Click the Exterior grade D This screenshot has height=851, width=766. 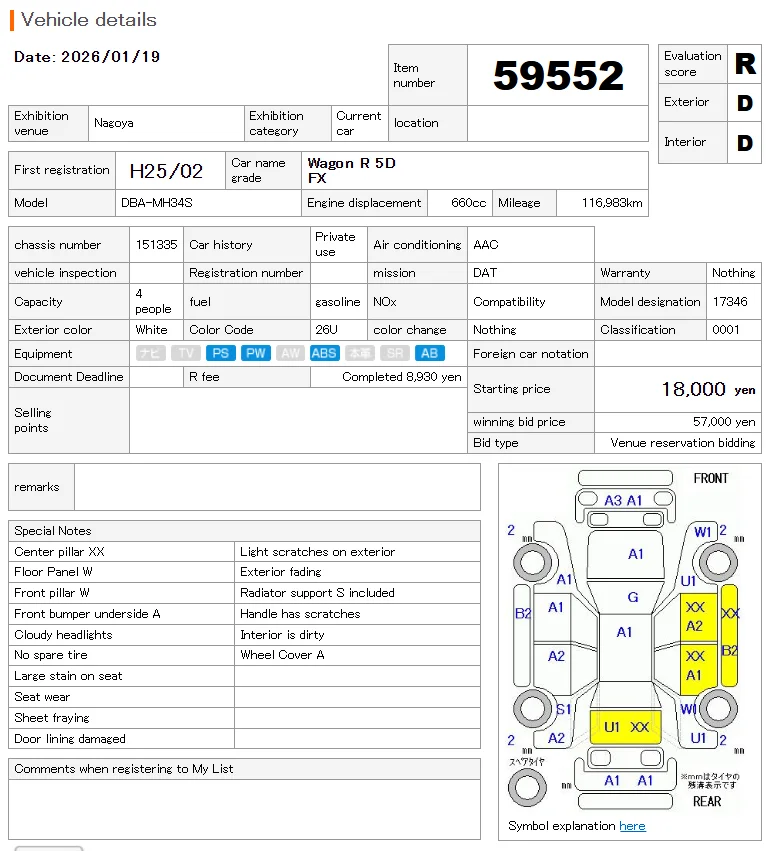click(745, 103)
